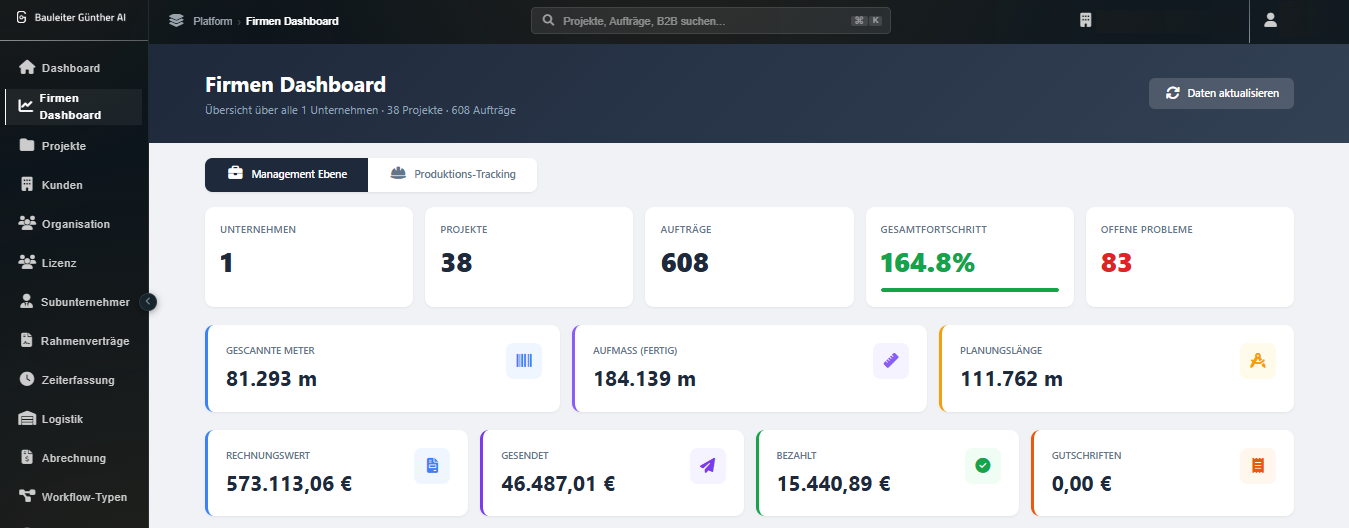Click the 573.113,06 € amount
This screenshot has height=528, width=1349.
(289, 484)
